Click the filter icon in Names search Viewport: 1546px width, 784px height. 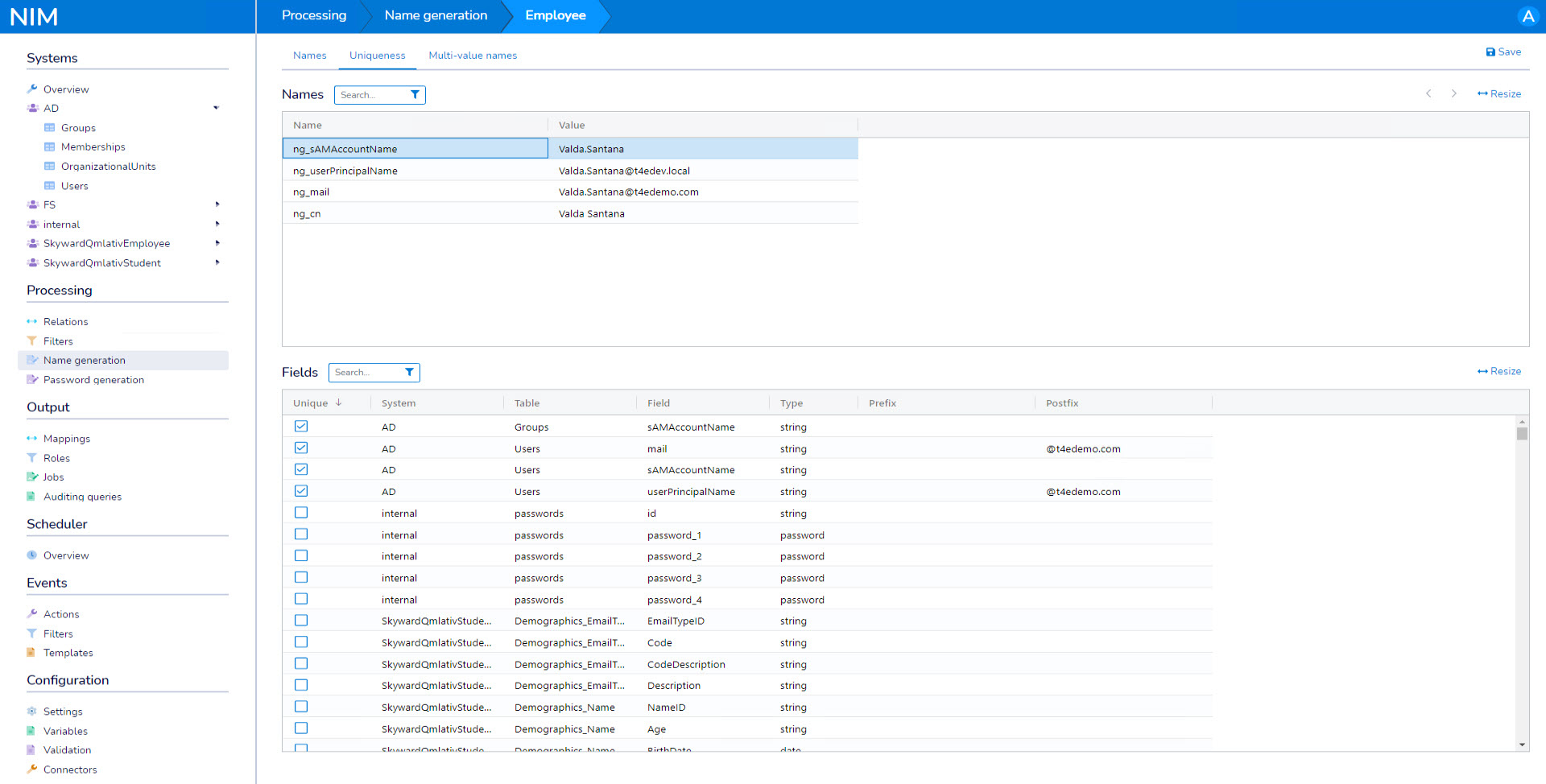[x=415, y=95]
